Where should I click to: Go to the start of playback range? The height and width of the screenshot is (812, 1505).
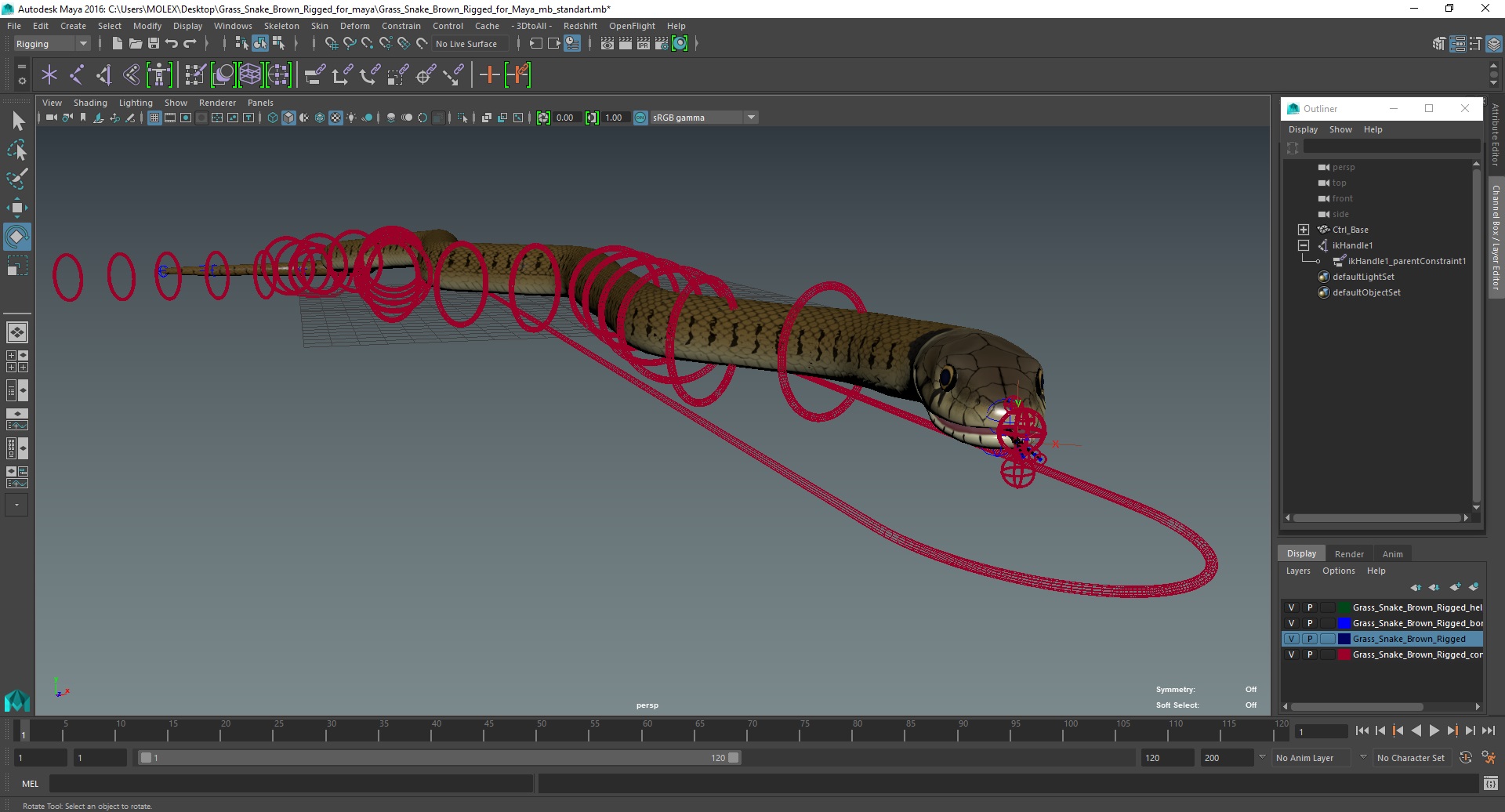(1362, 730)
